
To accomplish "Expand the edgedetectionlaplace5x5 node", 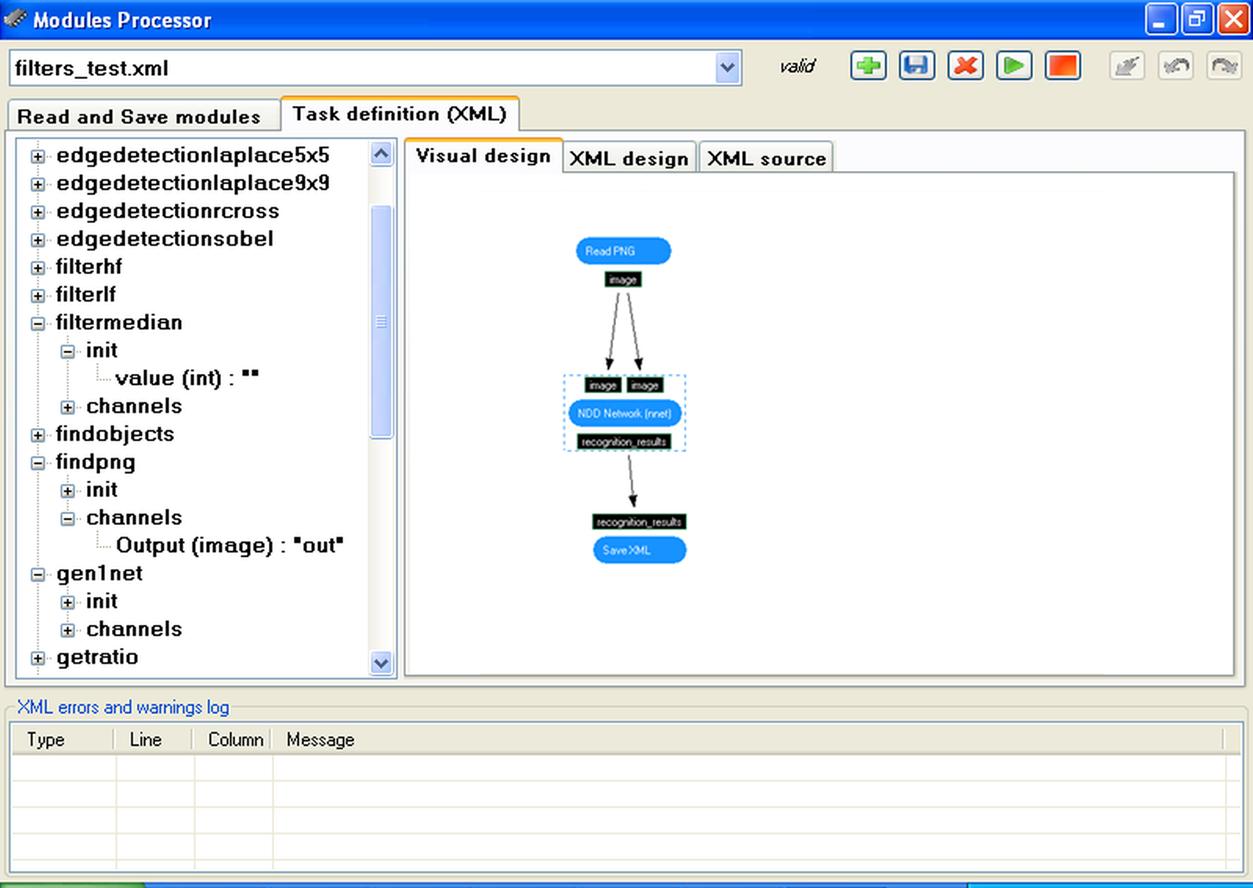I will [38, 156].
